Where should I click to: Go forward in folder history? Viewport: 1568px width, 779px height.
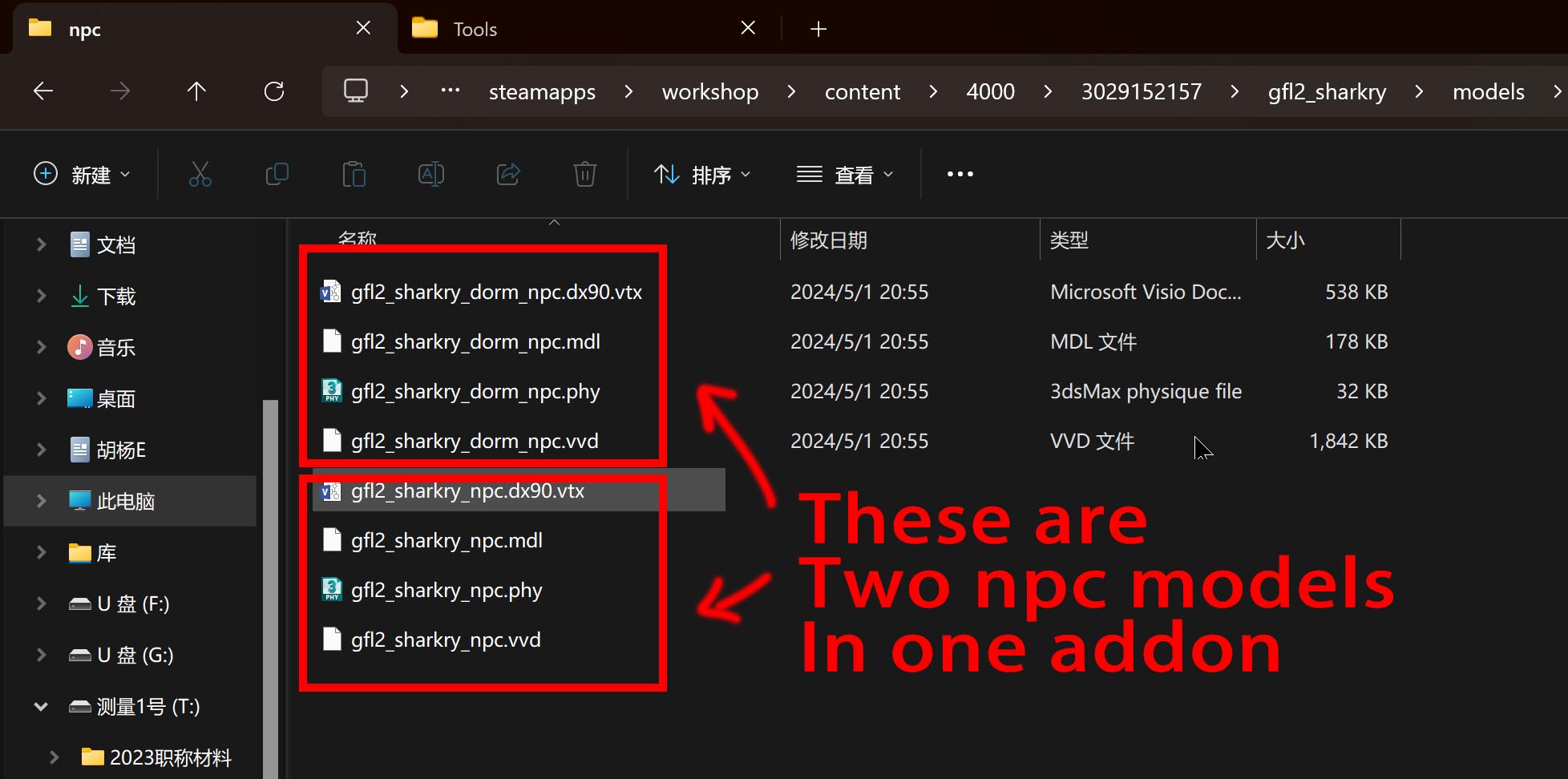pyautogui.click(x=119, y=91)
